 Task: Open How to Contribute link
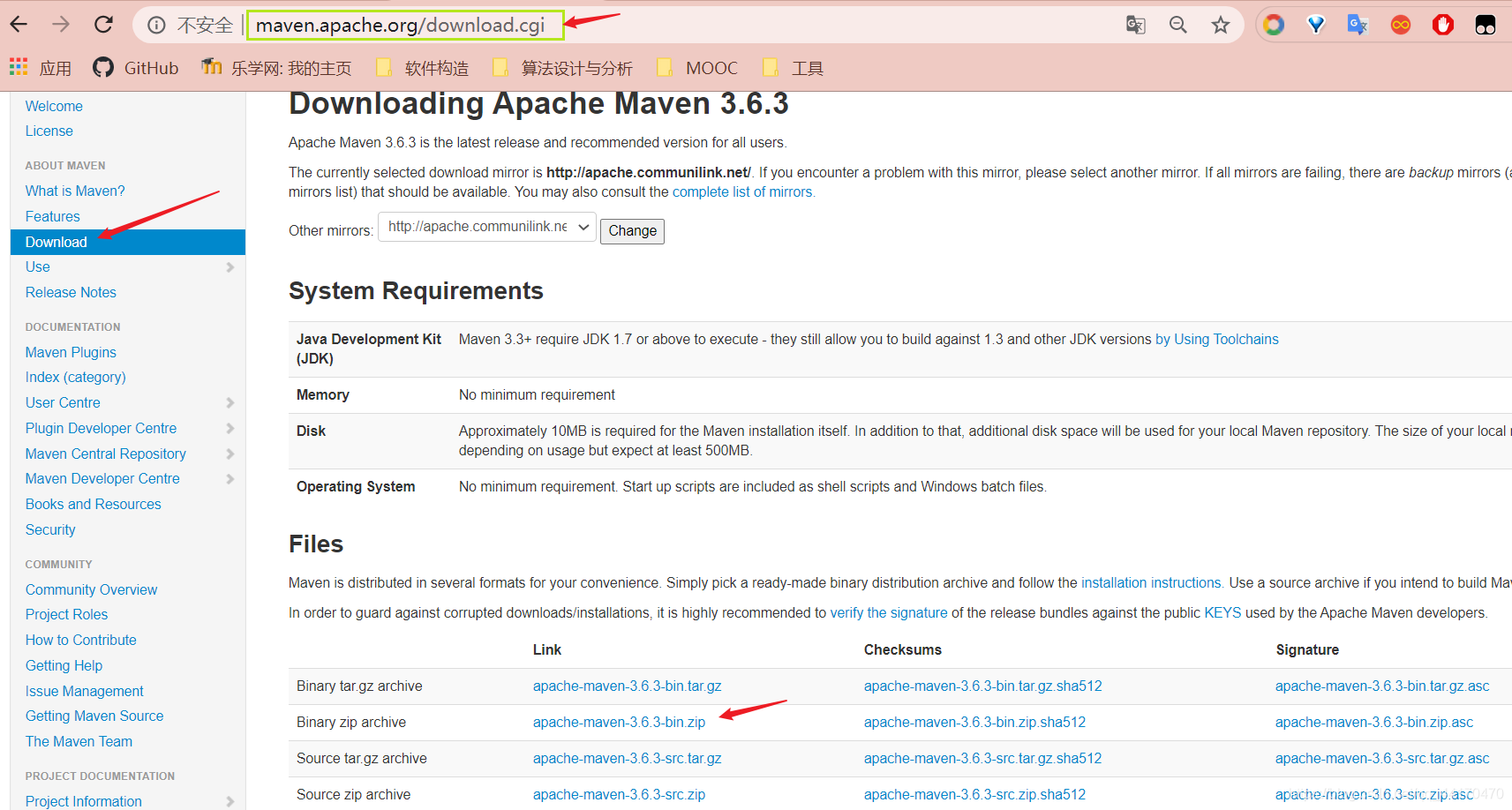click(81, 640)
